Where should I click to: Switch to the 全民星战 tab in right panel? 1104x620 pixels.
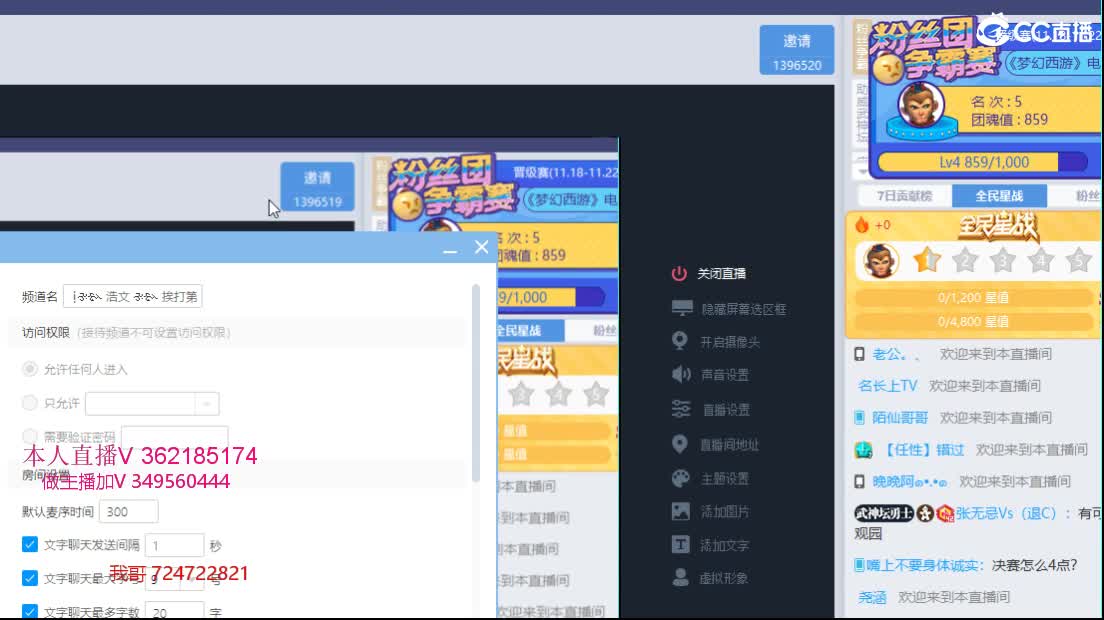pyautogui.click(x=999, y=196)
